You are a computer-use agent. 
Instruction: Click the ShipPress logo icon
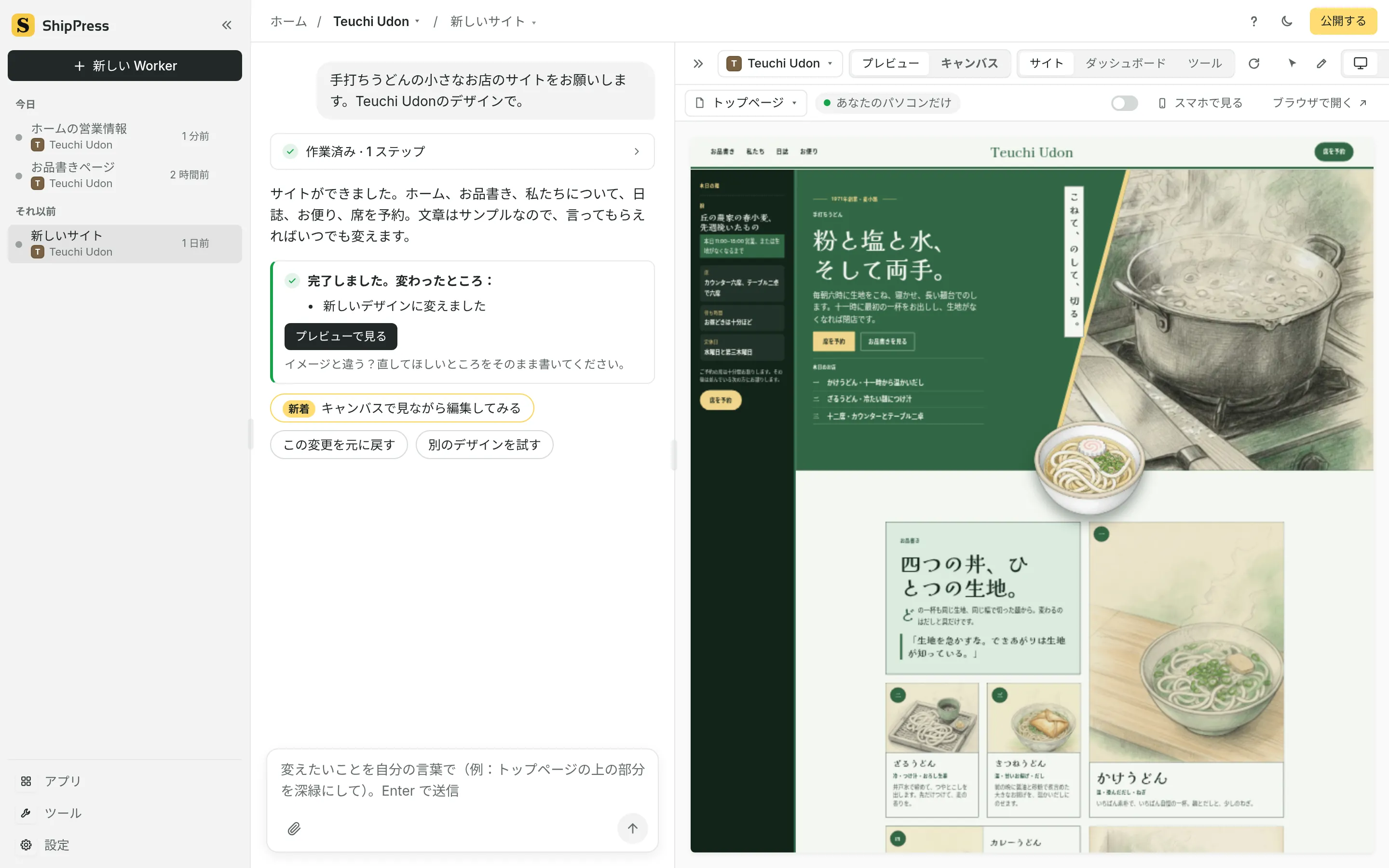[23, 25]
